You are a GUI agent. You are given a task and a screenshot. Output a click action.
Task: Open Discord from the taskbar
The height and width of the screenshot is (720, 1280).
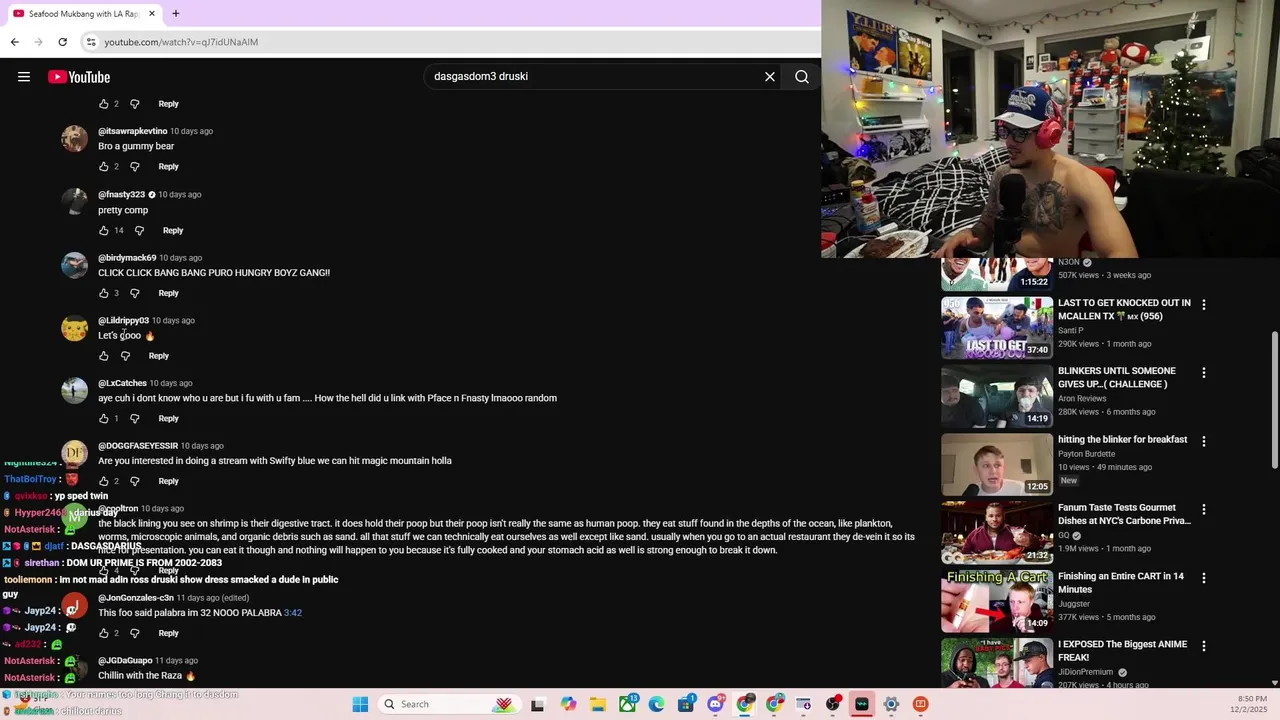coord(715,704)
